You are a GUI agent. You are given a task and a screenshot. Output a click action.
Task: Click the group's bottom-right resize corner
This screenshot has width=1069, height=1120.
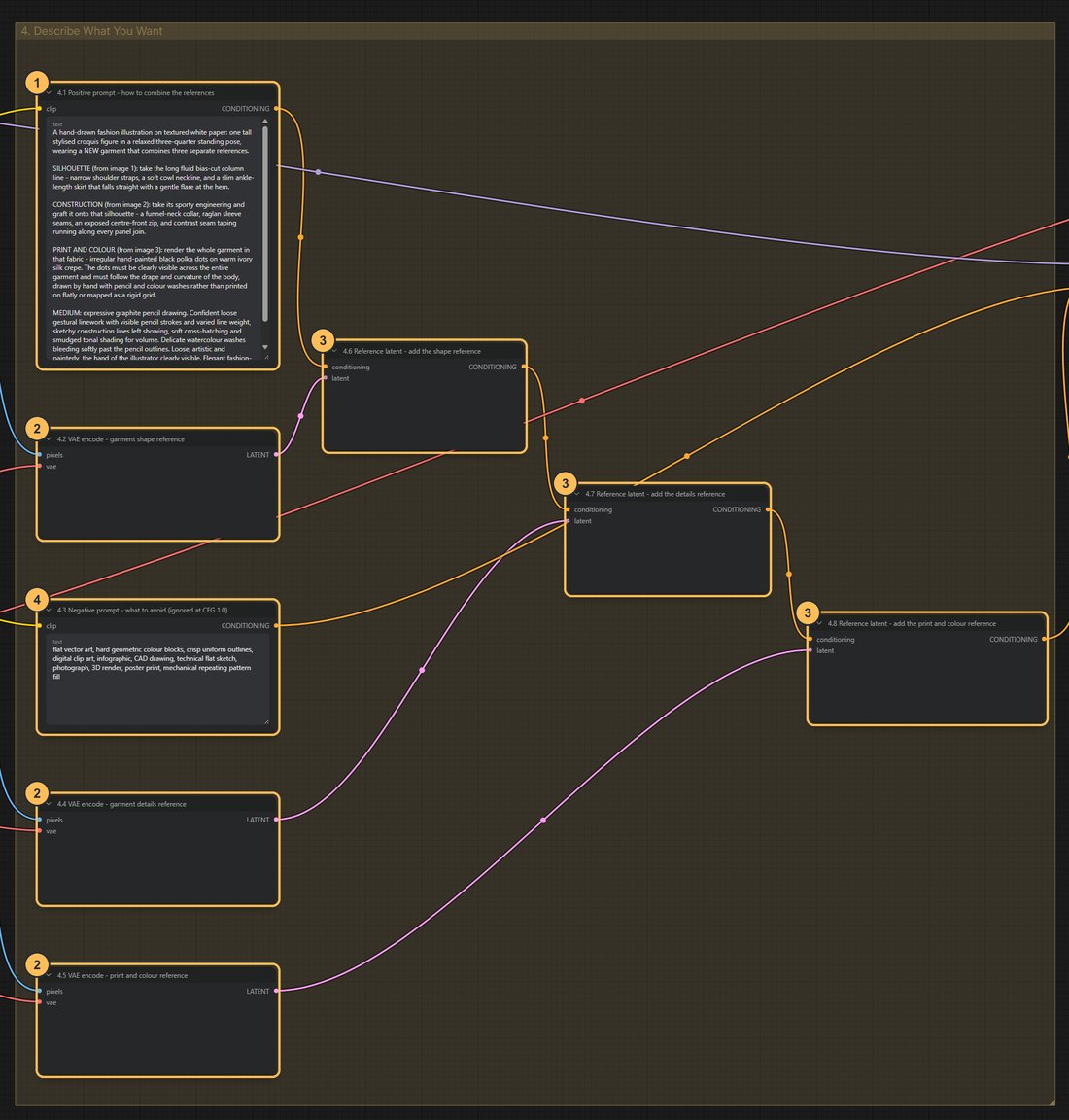pyautogui.click(x=1052, y=1102)
